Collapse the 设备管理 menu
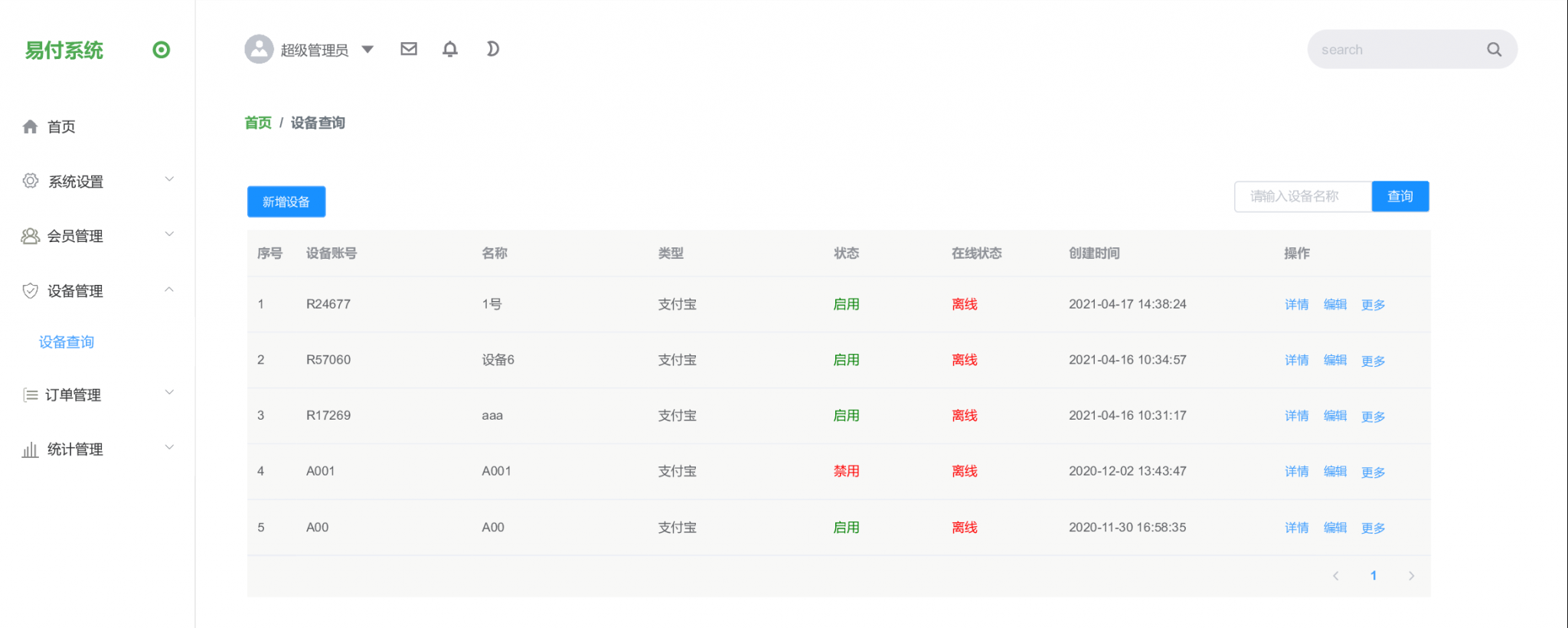The image size is (1568, 628). [x=75, y=291]
